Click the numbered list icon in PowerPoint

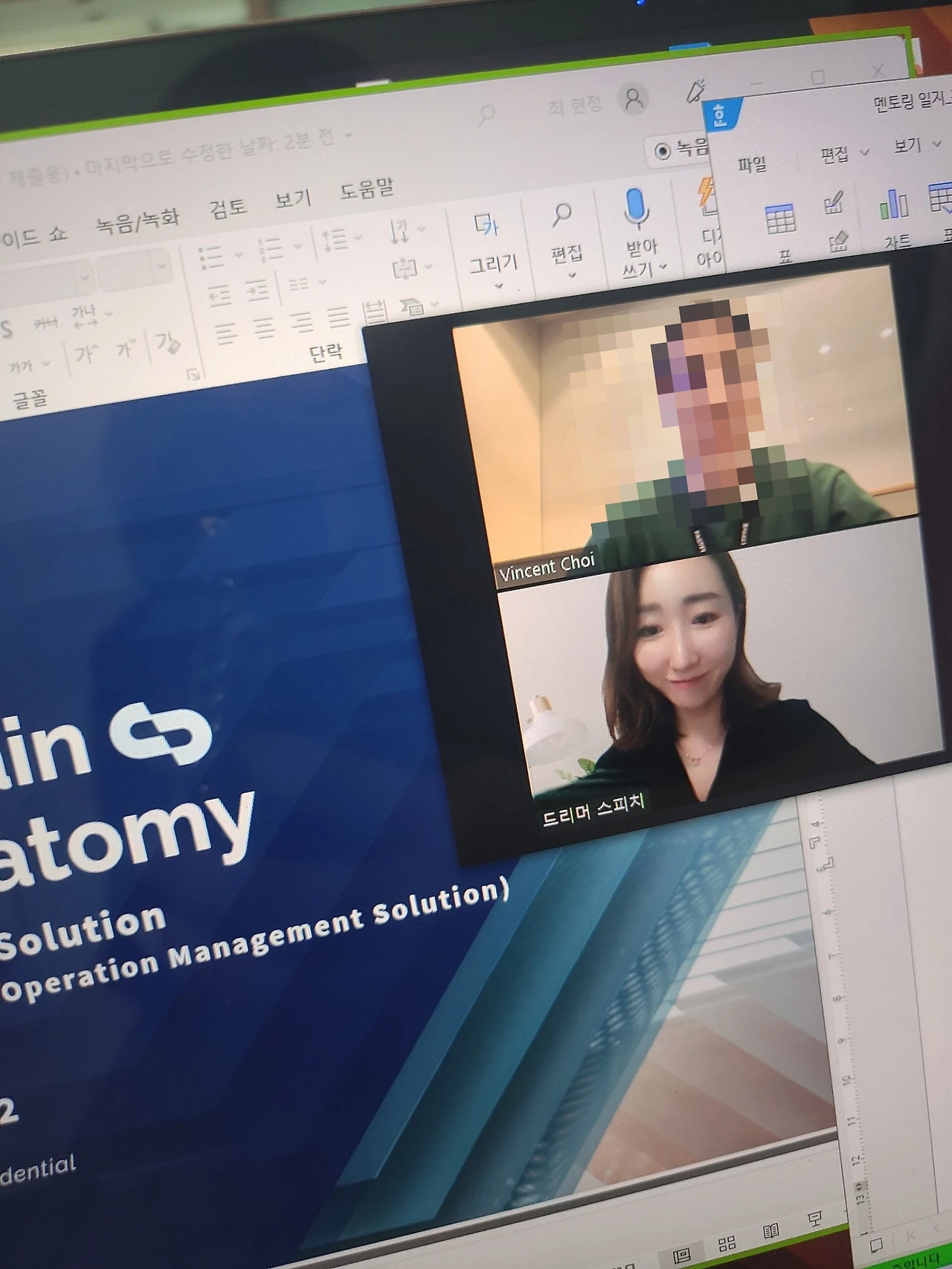tap(271, 249)
